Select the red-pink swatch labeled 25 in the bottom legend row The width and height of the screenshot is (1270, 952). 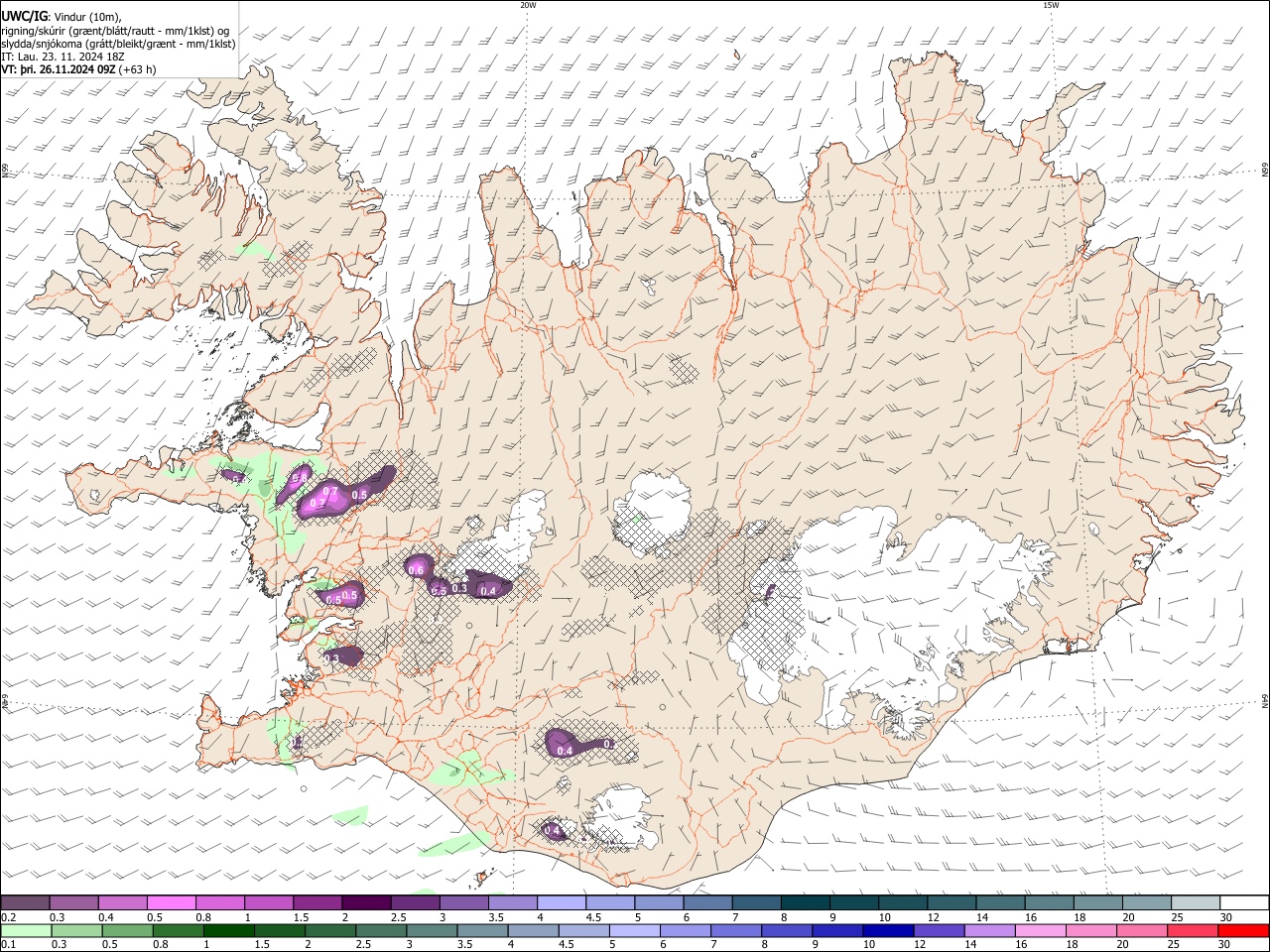pyautogui.click(x=1193, y=930)
